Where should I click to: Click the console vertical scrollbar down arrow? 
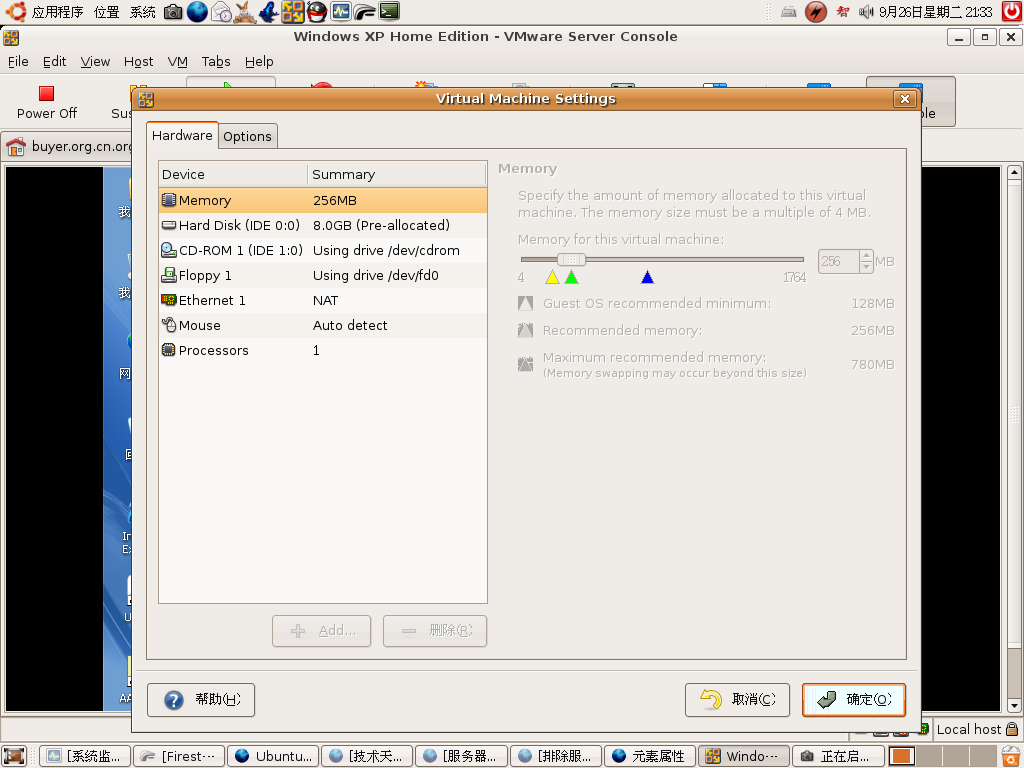point(1014,706)
